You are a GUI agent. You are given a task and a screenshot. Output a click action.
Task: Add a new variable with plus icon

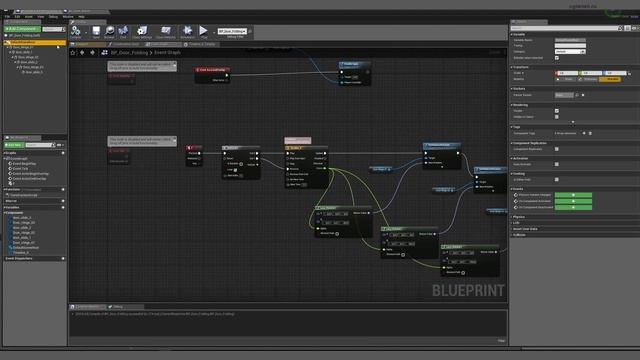63,207
